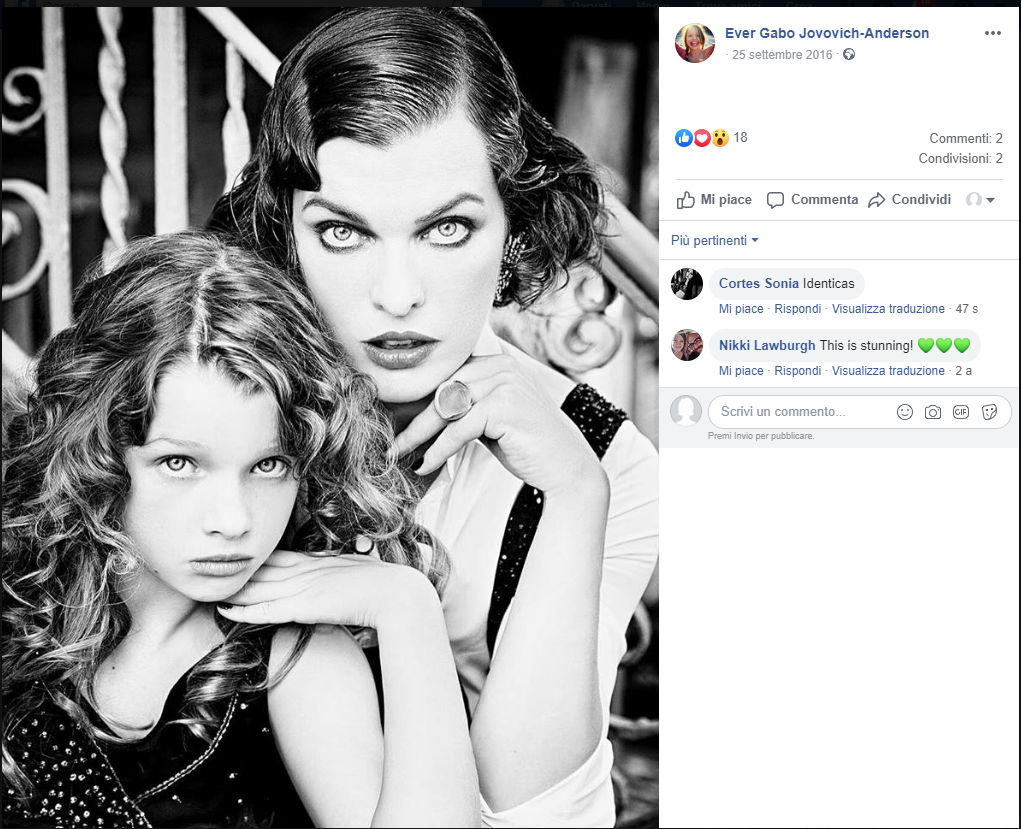Reply to Cortes Sonia's comment
1021x829 pixels.
pos(797,309)
